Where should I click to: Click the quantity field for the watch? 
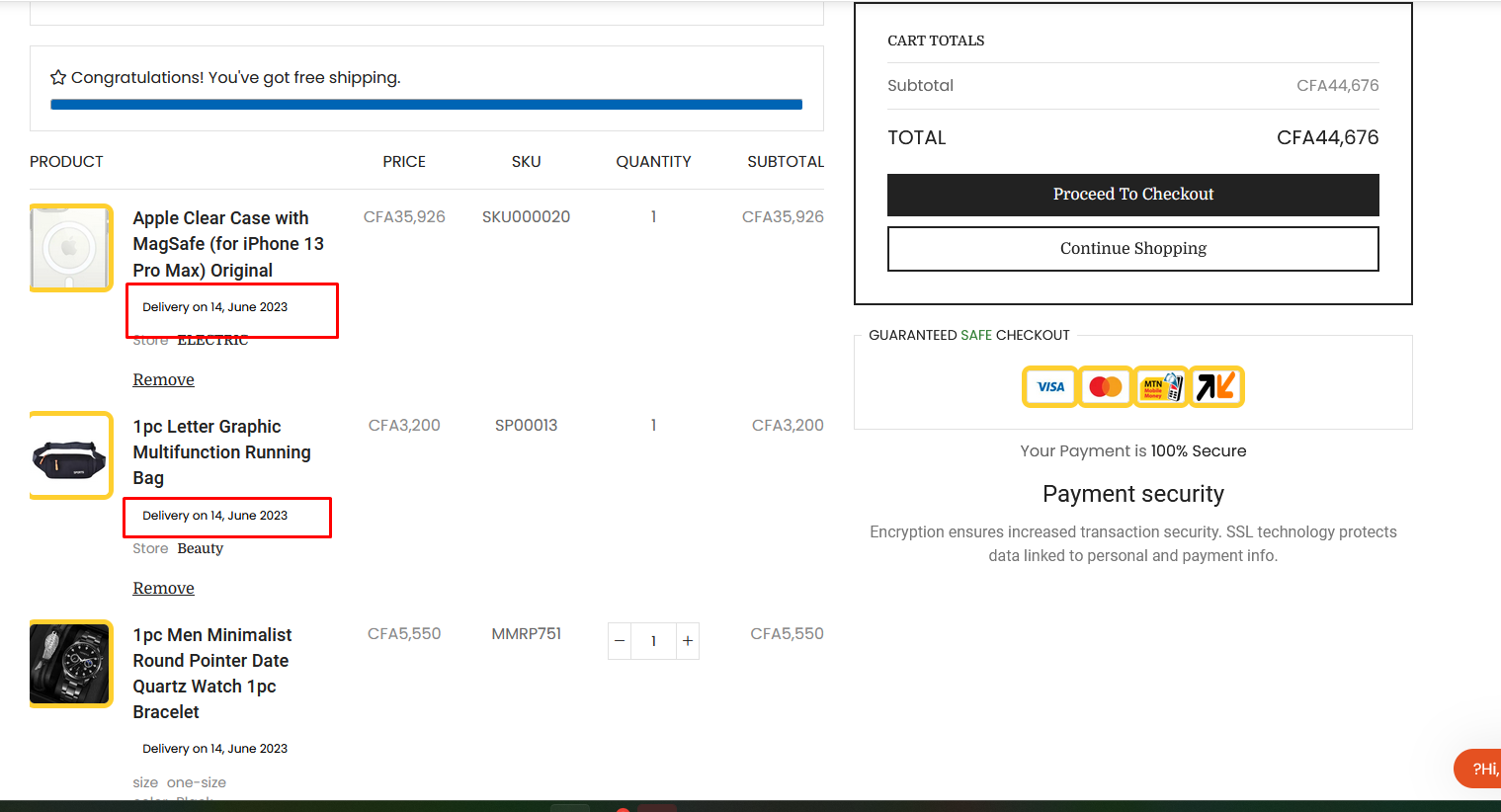click(653, 641)
